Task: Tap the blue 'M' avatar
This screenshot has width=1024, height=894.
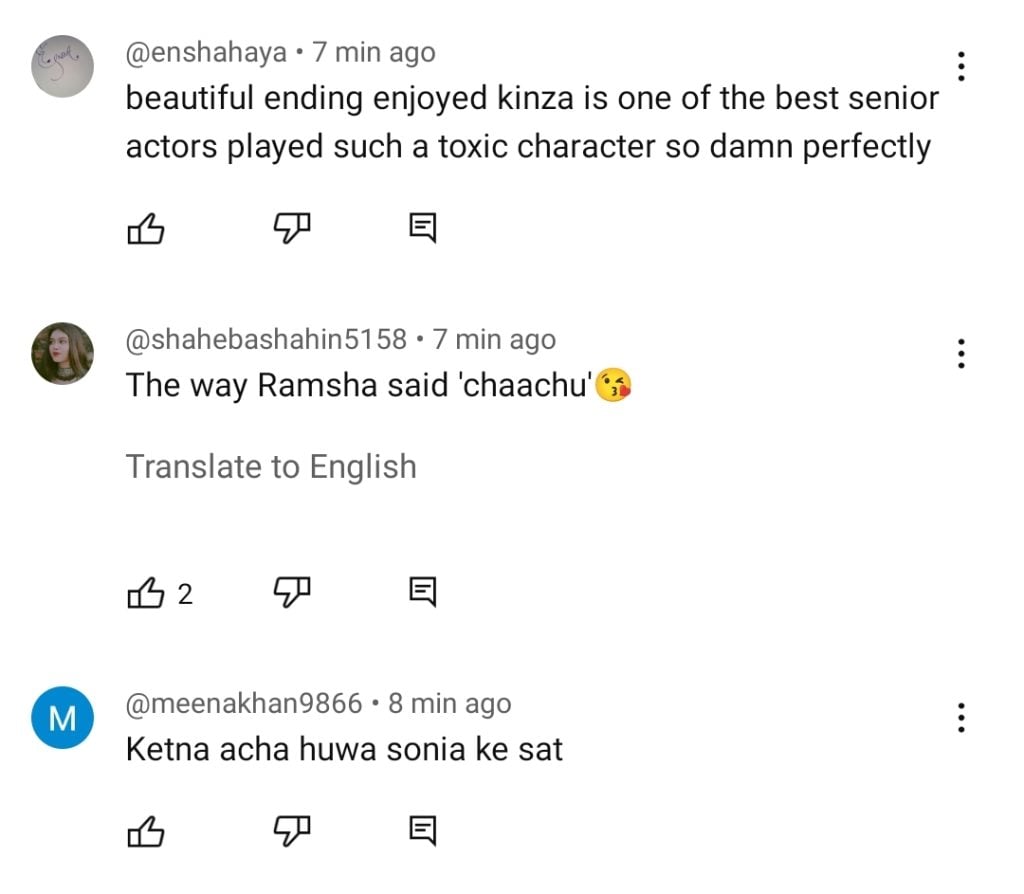Action: point(62,719)
